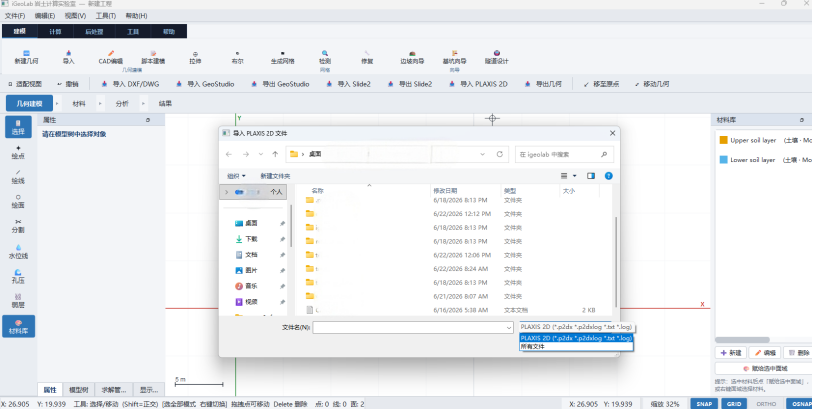Toggle ORTHO in the status bar
The image size is (813, 409).
coord(766,404)
